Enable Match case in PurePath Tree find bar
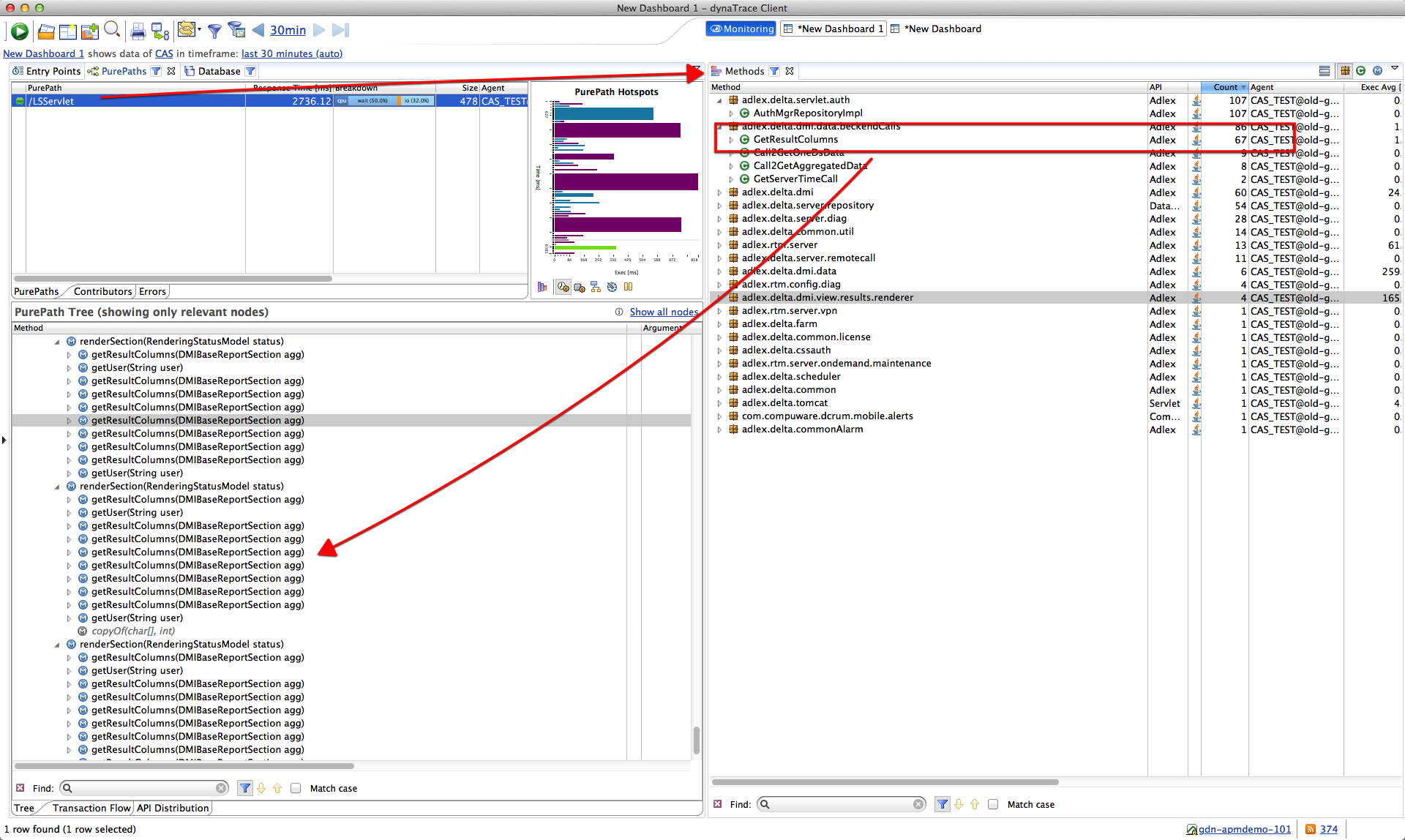This screenshot has height=840, width=1405. point(296,788)
